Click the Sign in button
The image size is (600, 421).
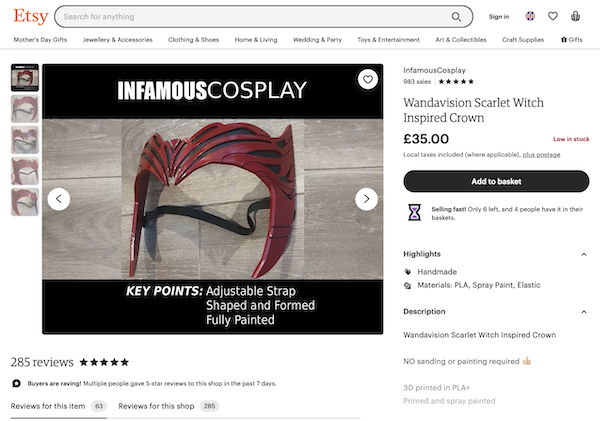(x=499, y=16)
